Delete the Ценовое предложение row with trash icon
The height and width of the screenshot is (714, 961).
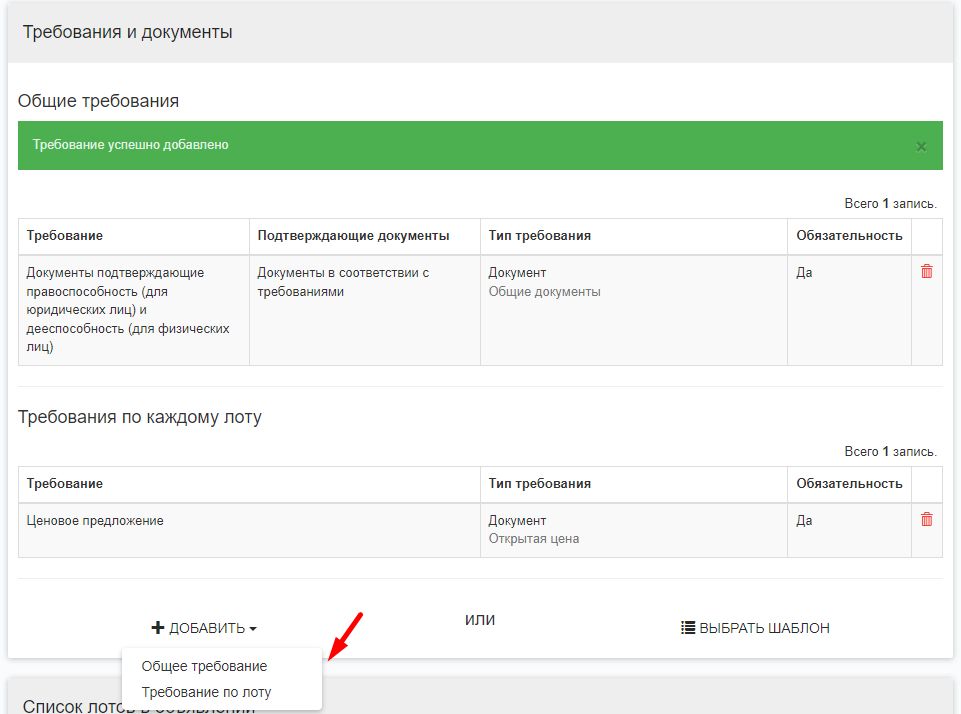click(x=926, y=520)
